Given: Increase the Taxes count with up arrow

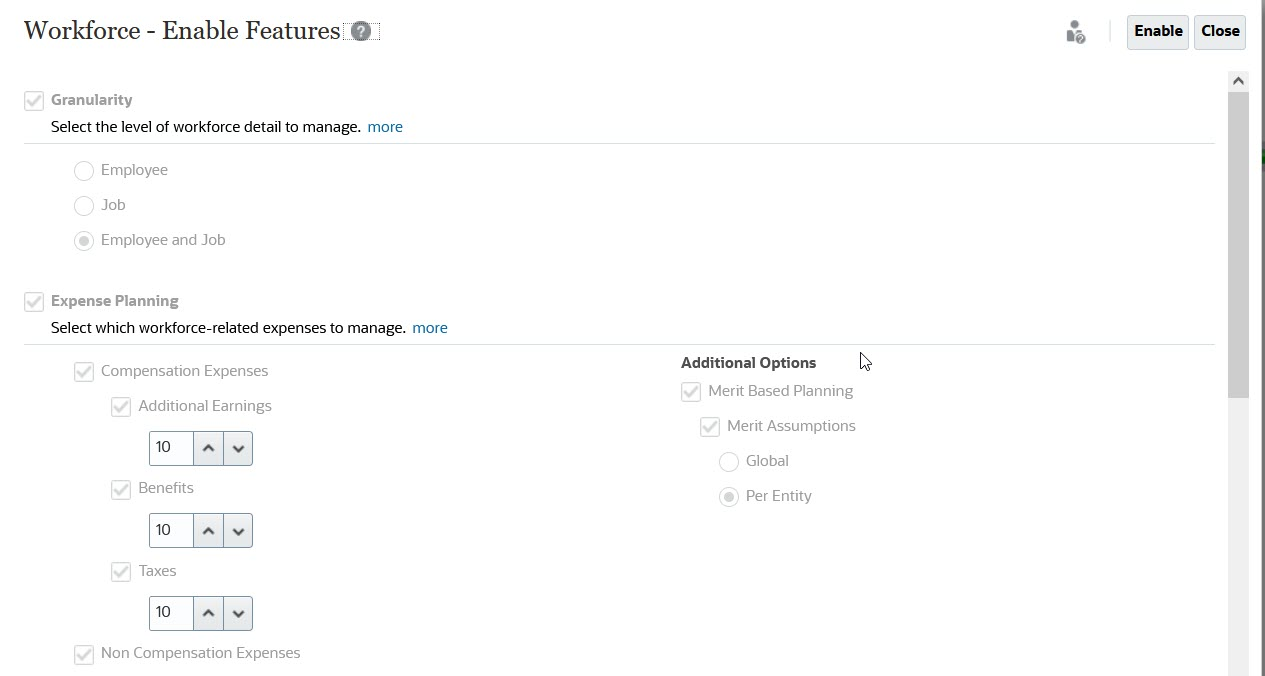Looking at the screenshot, I should [x=208, y=613].
